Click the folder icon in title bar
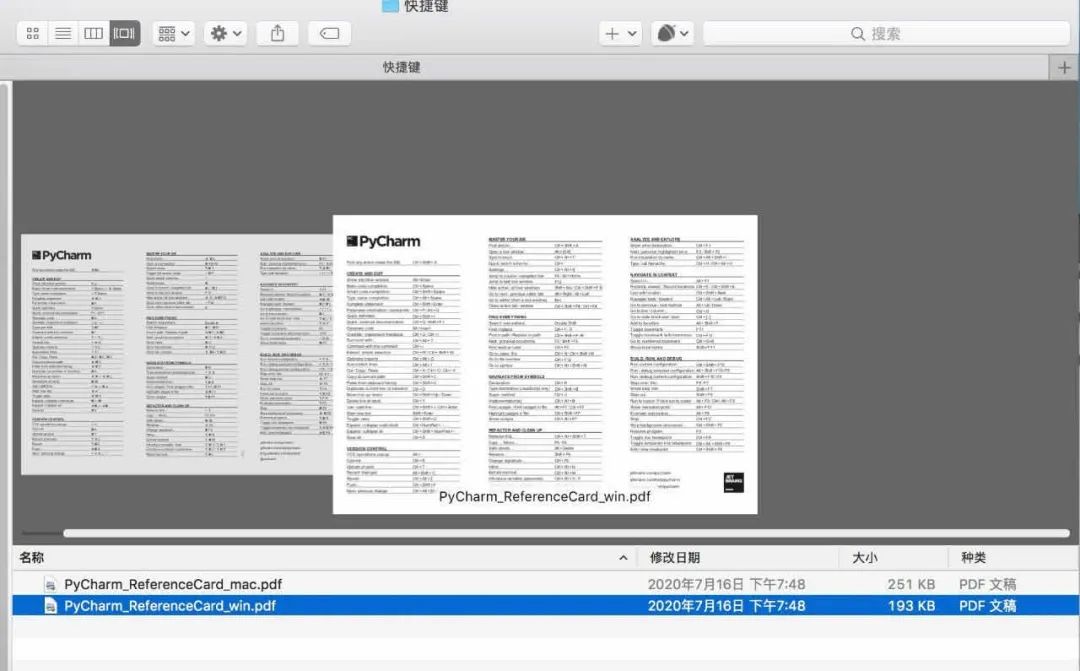1080x671 pixels. pyautogui.click(x=391, y=6)
